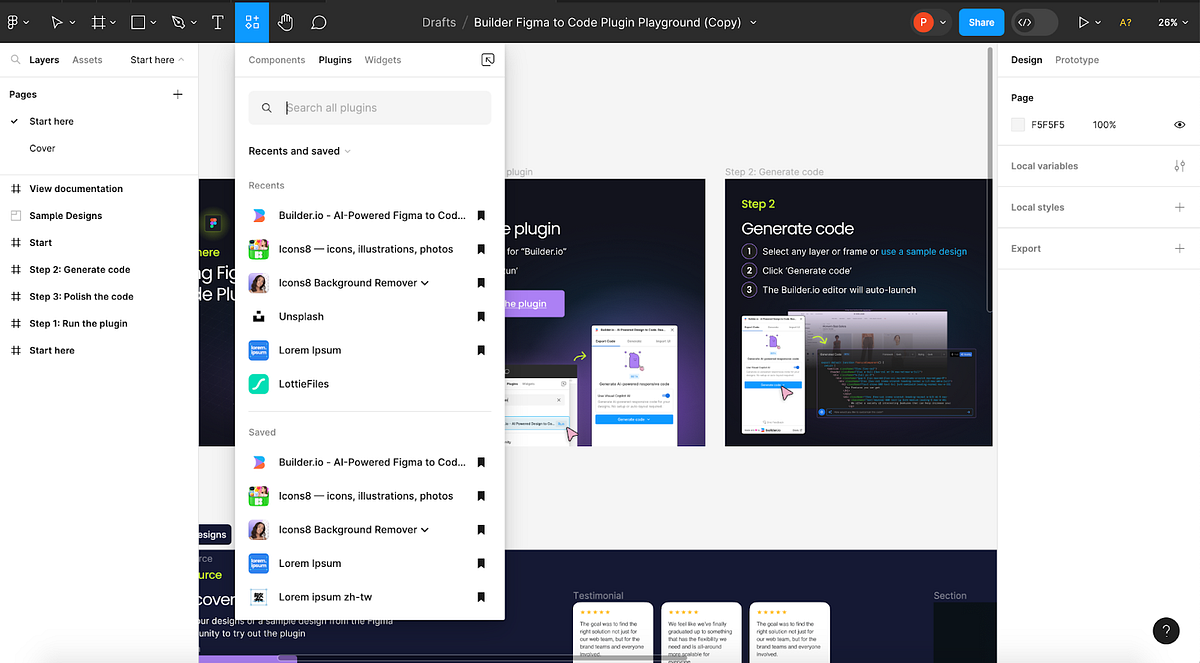1200x663 pixels.
Task: Click the Share button
Action: coord(981,22)
